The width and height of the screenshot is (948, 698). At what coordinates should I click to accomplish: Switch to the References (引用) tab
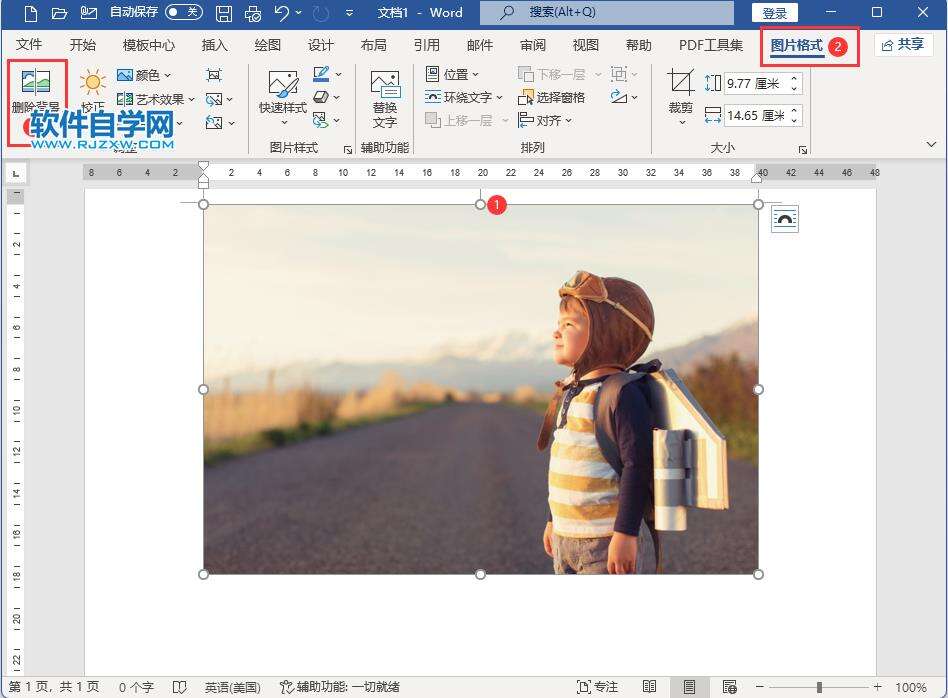pyautogui.click(x=426, y=45)
